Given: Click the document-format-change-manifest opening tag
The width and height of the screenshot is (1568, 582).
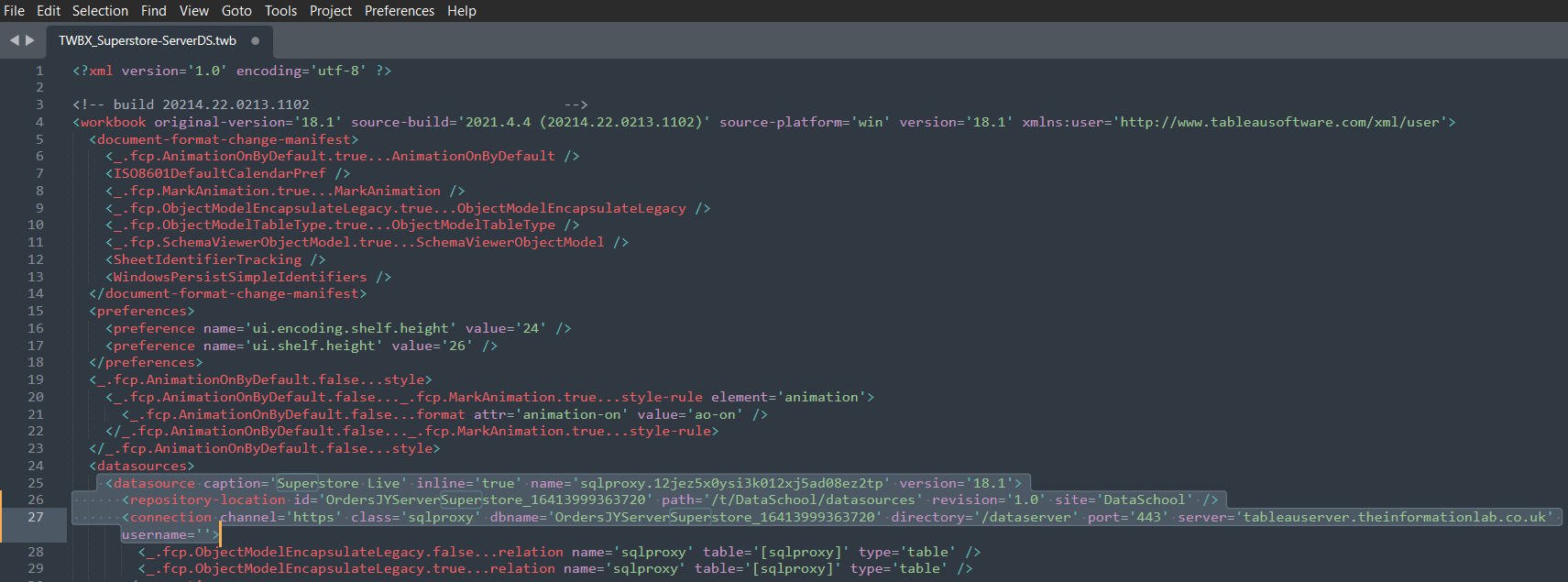Looking at the screenshot, I should click(224, 139).
